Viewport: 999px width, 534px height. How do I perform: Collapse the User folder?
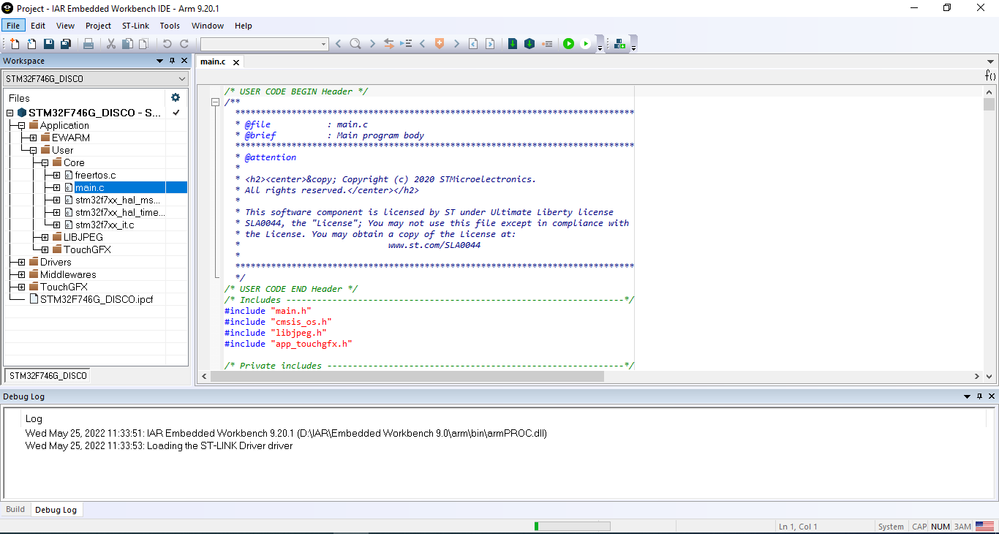click(x=33, y=150)
